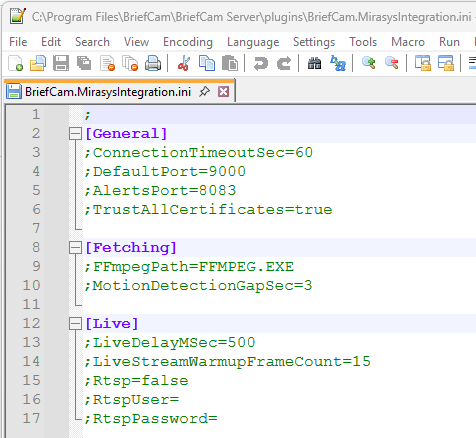Open Find with the binoculars icon
Screen dimensions: 476x438
(x=314, y=63)
